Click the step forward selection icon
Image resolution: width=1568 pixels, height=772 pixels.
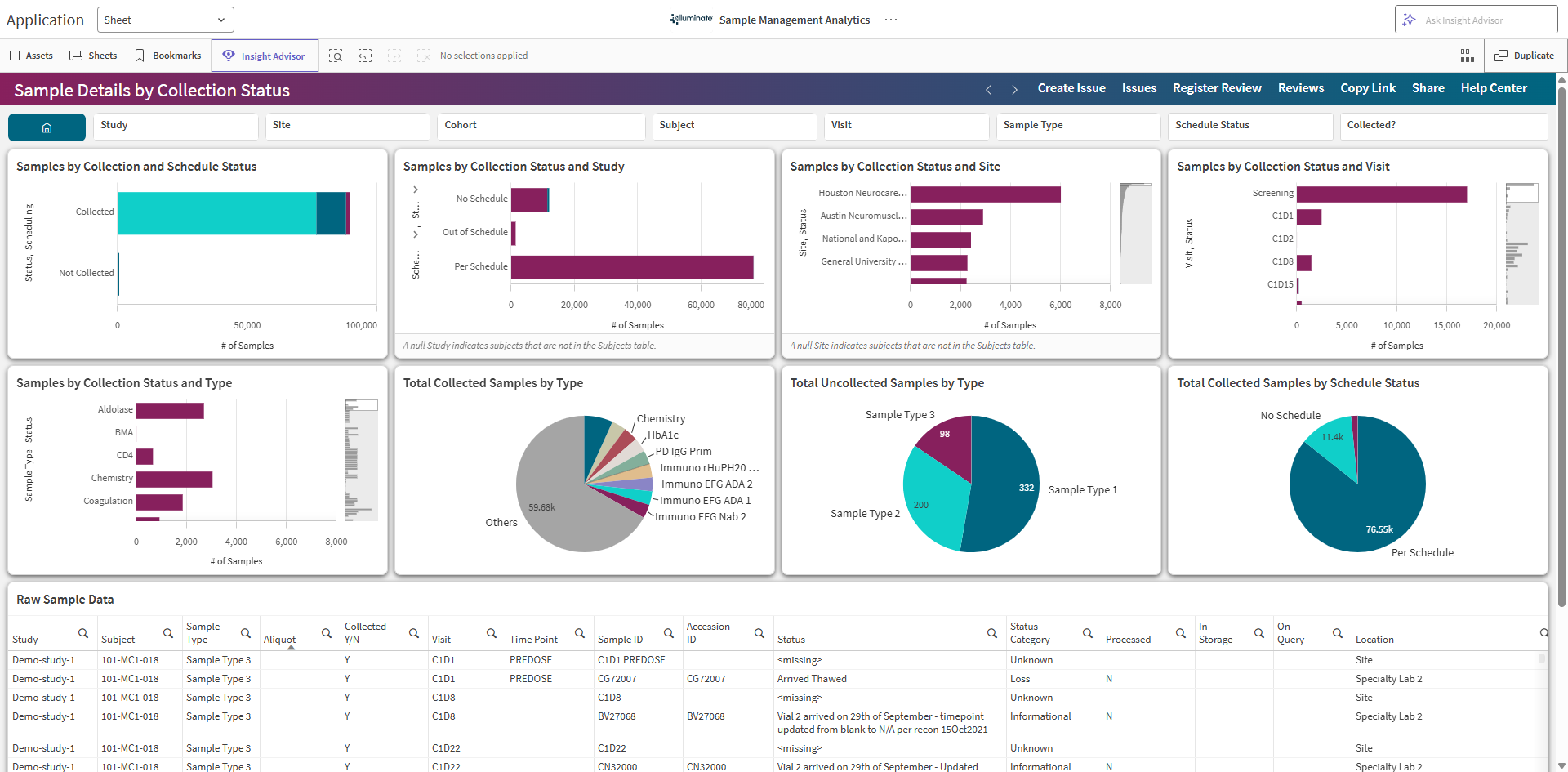click(x=394, y=56)
